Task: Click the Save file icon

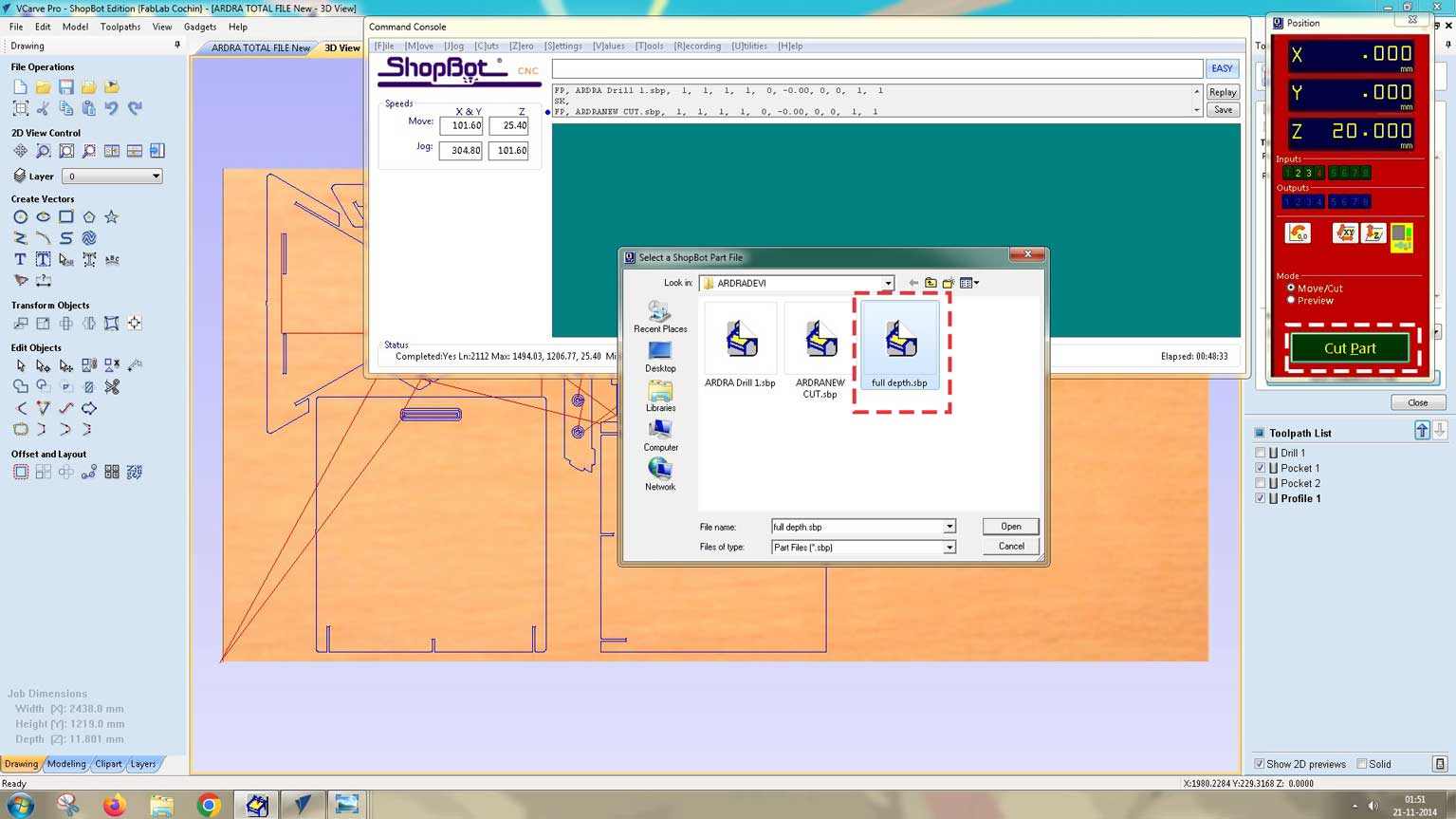Action: (x=65, y=86)
